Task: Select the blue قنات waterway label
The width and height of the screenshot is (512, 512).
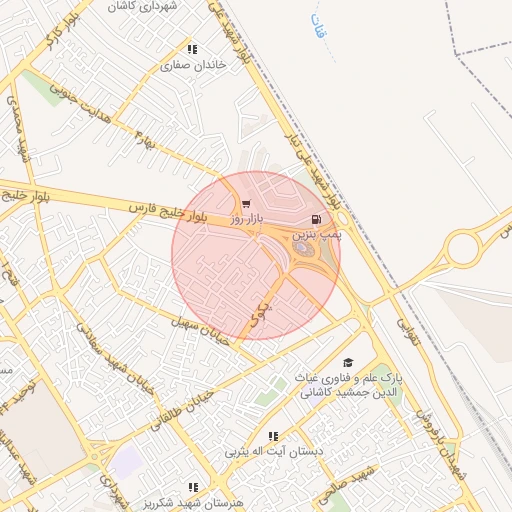Action: (319, 26)
